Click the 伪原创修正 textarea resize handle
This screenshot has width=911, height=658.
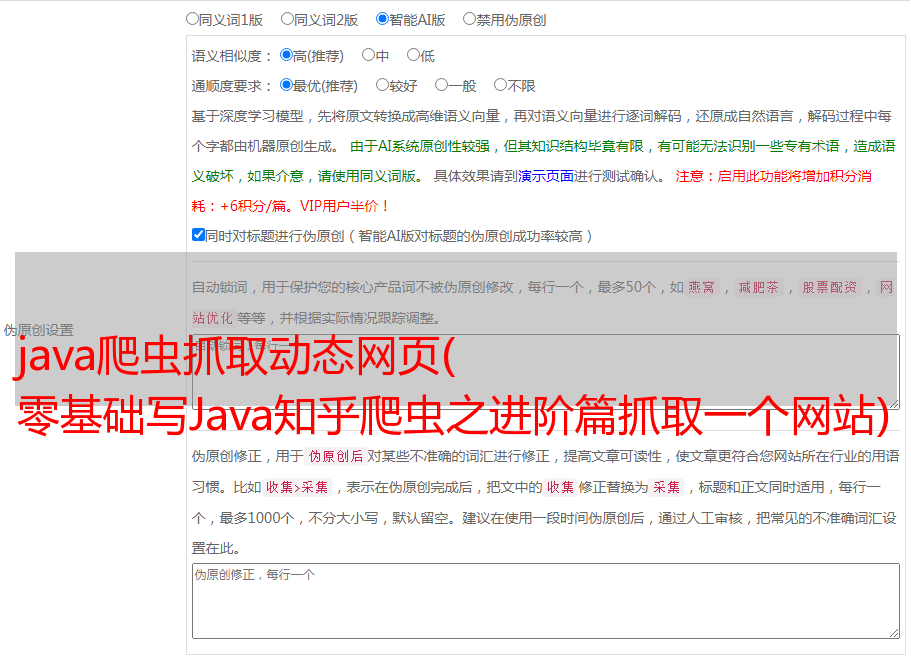click(x=894, y=634)
